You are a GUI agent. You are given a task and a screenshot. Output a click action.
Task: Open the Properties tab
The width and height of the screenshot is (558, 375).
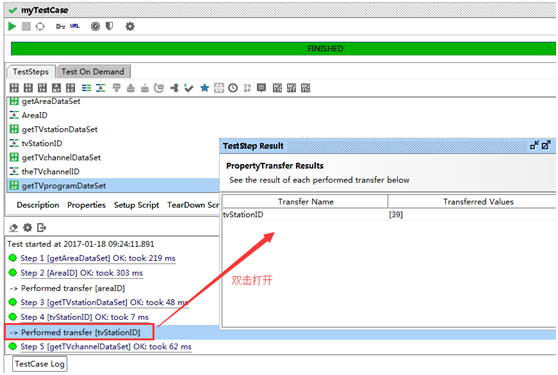86,205
